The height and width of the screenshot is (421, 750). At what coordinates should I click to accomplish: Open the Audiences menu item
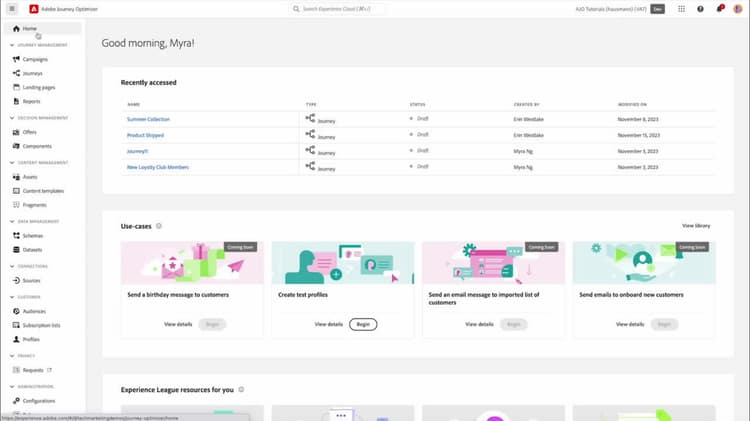(x=34, y=311)
